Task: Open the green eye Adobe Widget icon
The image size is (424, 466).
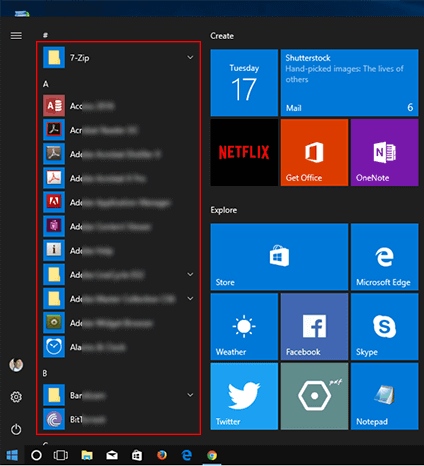Action: [54, 323]
